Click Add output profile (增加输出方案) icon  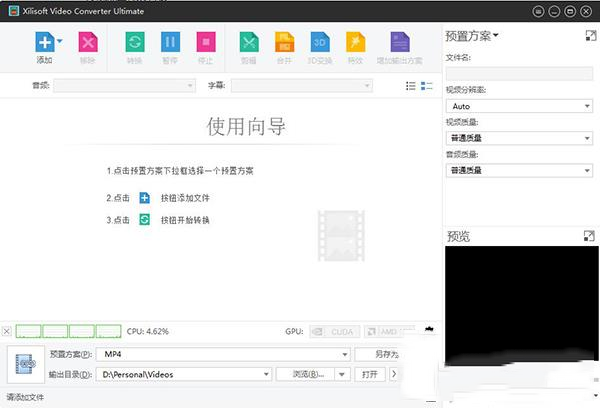[x=399, y=42]
